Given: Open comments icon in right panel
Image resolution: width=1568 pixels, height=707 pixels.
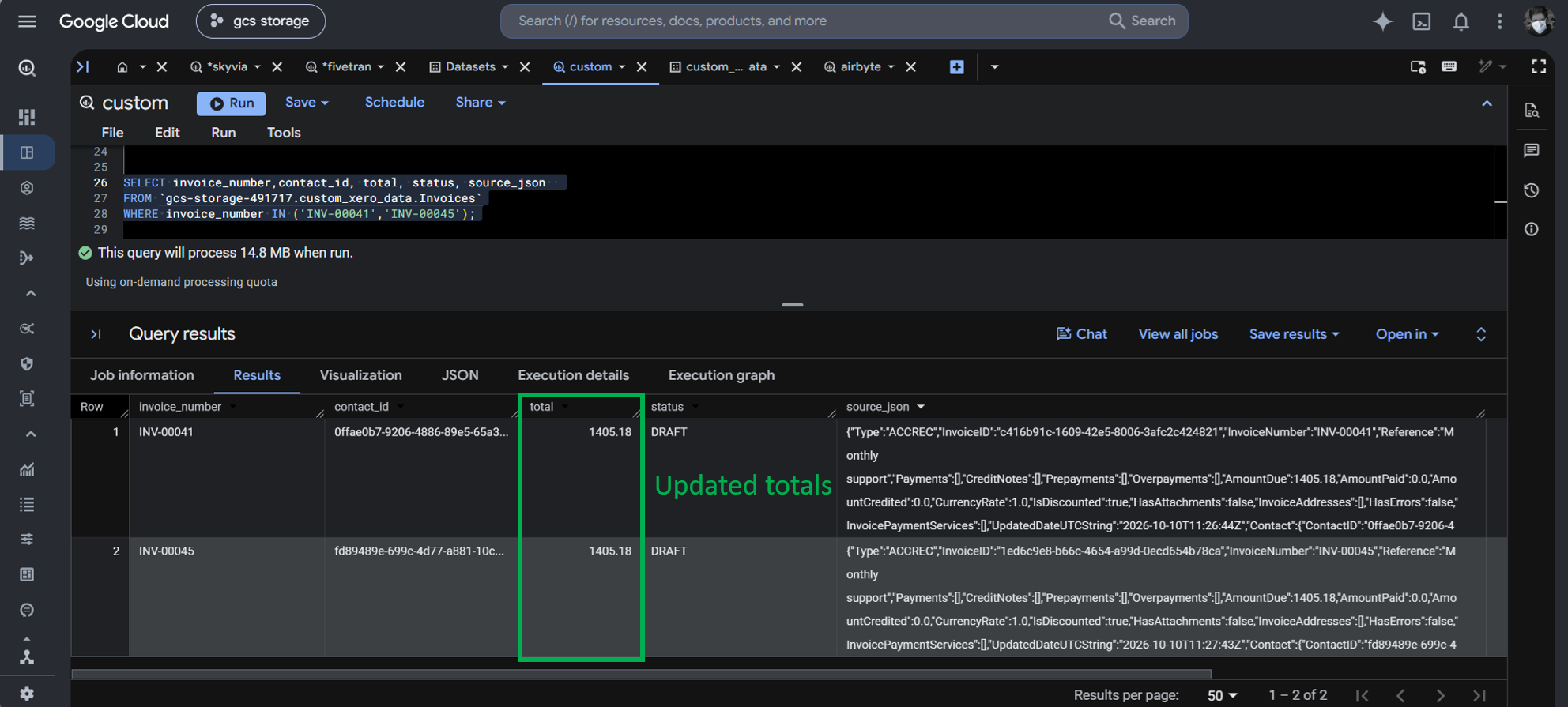Looking at the screenshot, I should 1532,150.
